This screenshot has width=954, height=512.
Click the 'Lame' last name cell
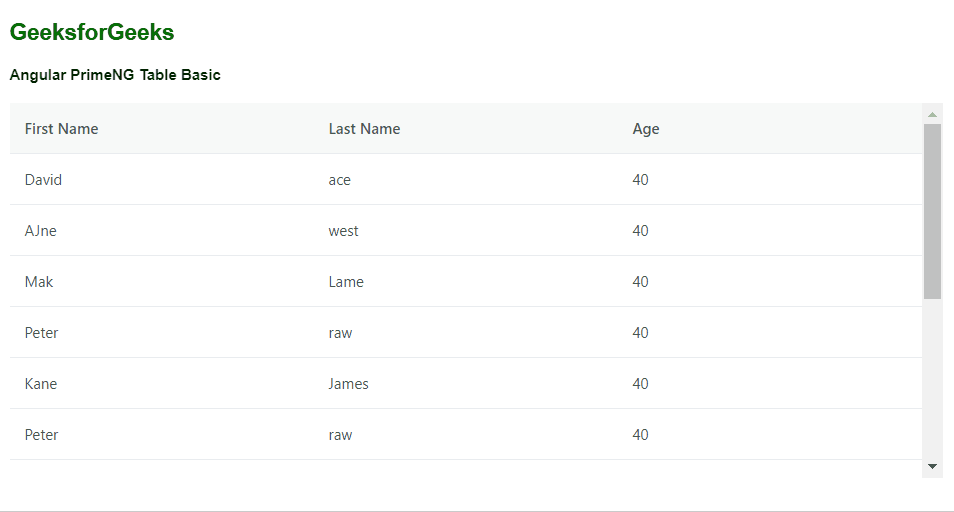pos(346,282)
